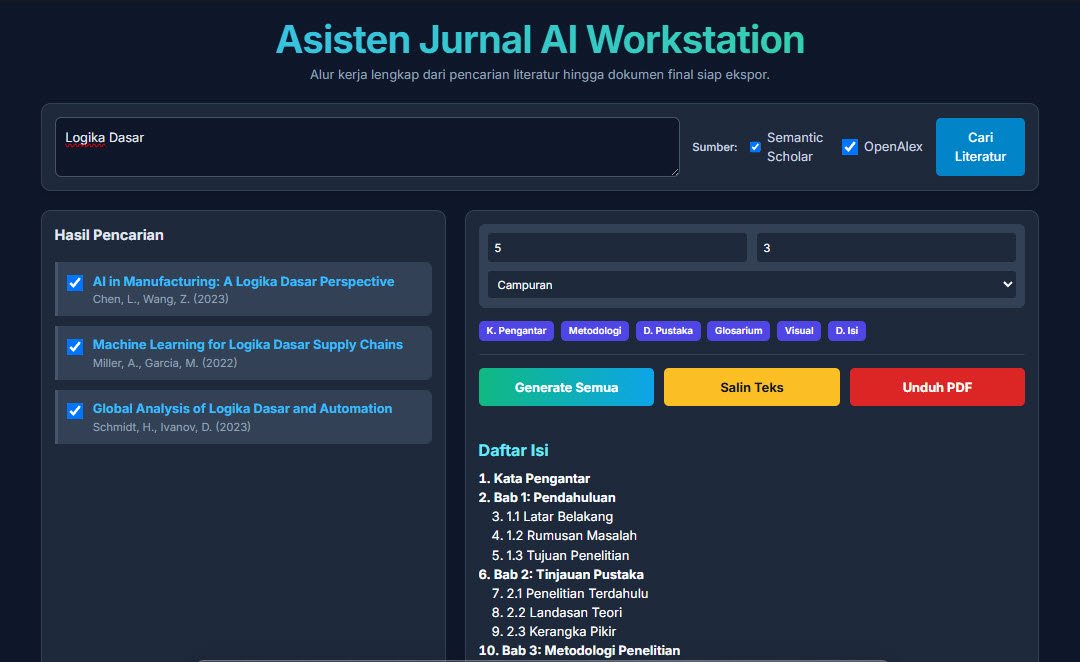Select the D. Pustaka tab
The height and width of the screenshot is (662, 1080).
pyautogui.click(x=667, y=331)
